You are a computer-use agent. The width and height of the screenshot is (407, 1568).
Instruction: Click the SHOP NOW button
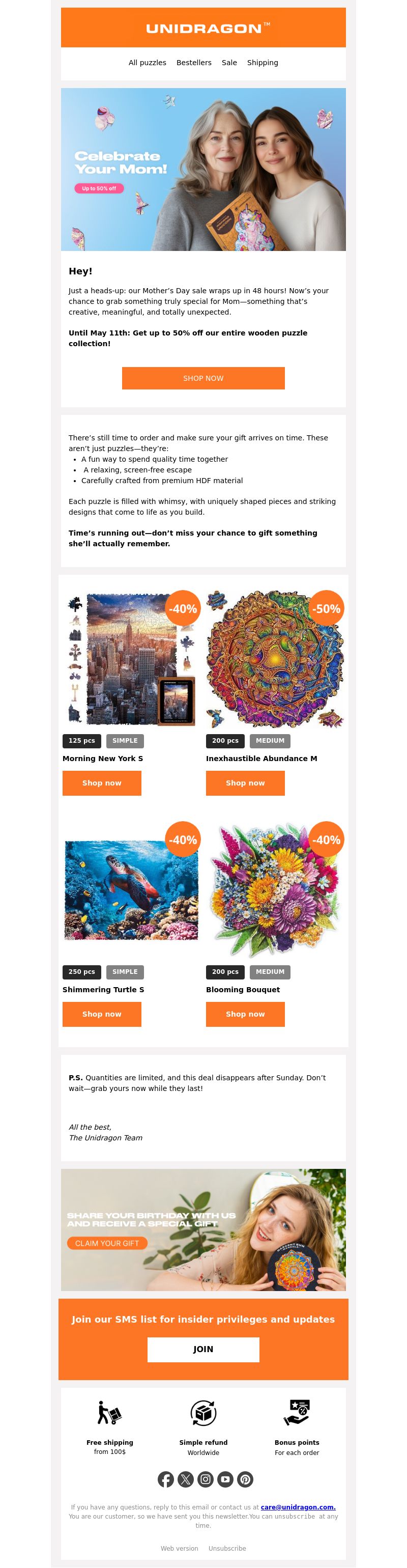[x=203, y=378]
